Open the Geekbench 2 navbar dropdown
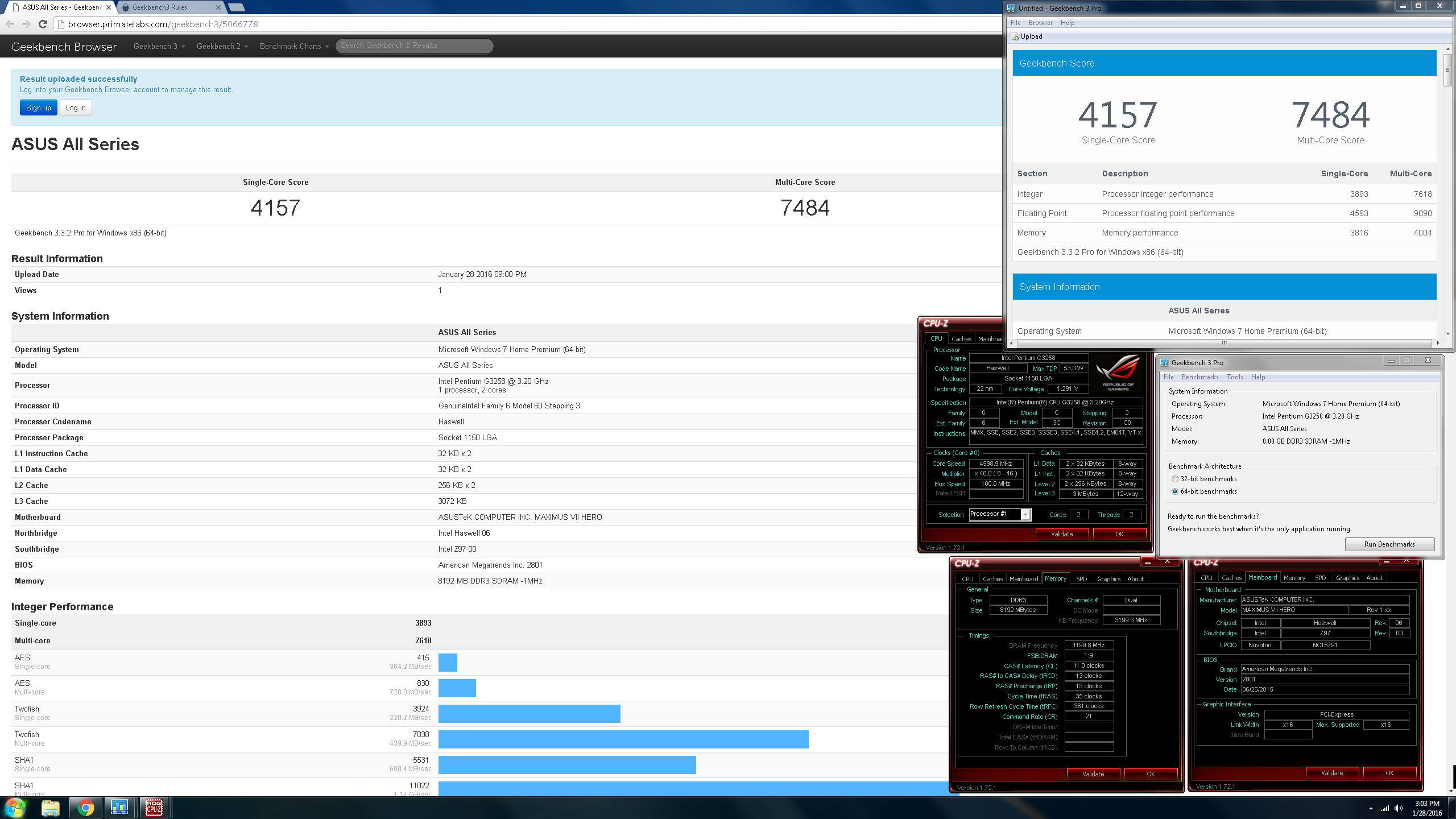 pos(222,46)
